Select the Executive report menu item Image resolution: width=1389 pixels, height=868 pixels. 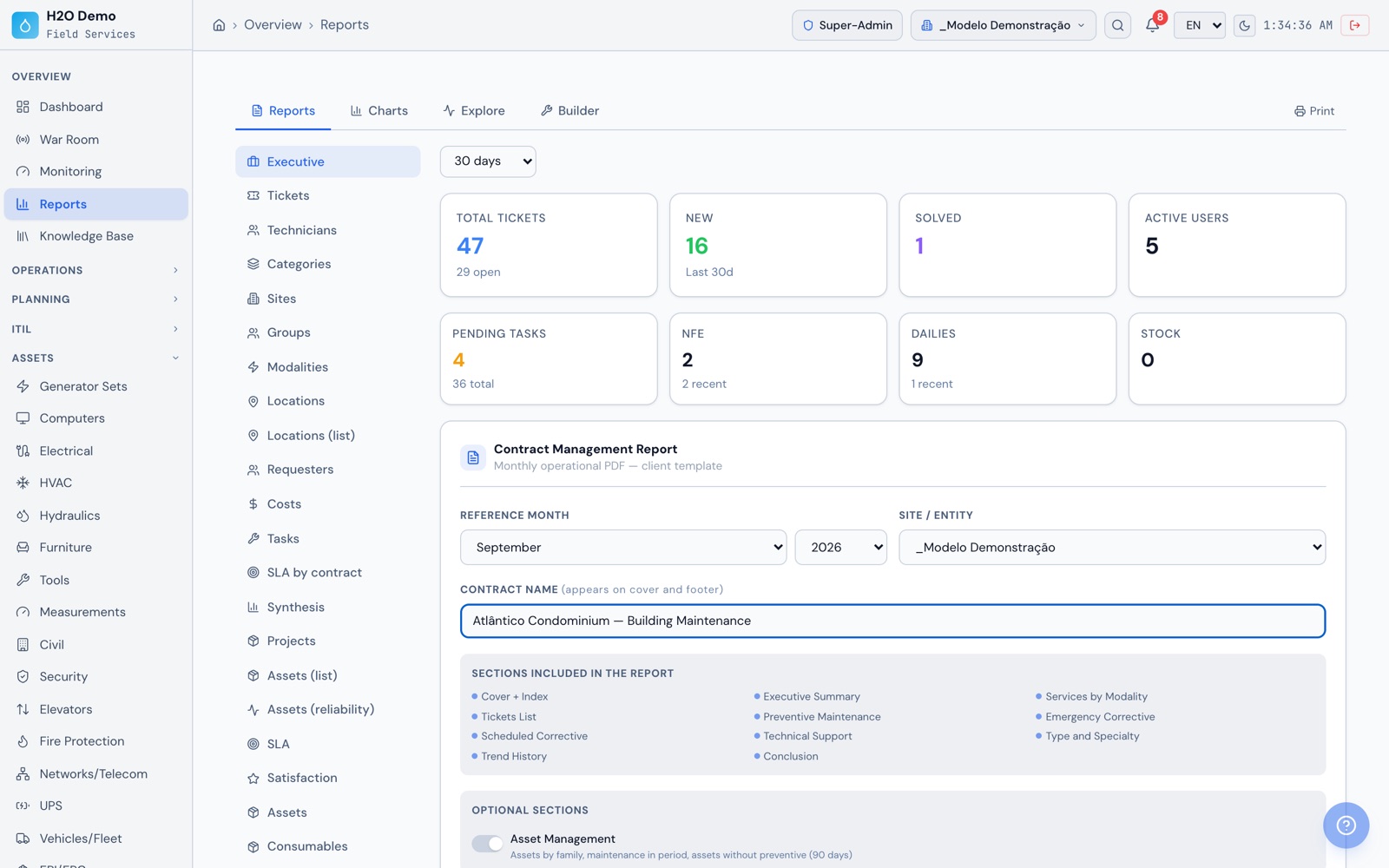pyautogui.click(x=328, y=161)
